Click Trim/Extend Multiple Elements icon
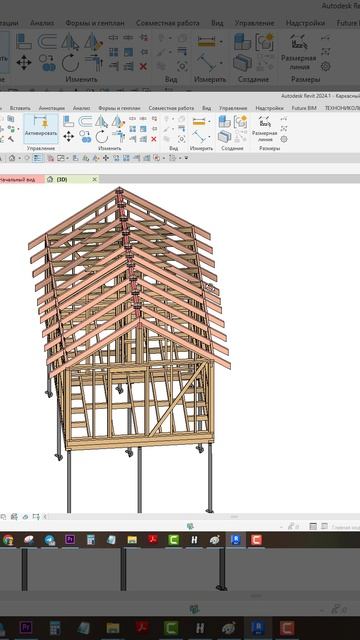360x640 pixels. pyautogui.click(x=143, y=139)
